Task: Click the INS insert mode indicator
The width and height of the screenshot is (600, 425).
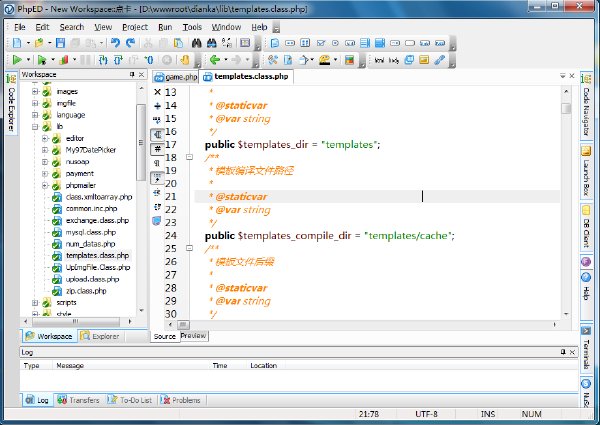Action: 488,414
